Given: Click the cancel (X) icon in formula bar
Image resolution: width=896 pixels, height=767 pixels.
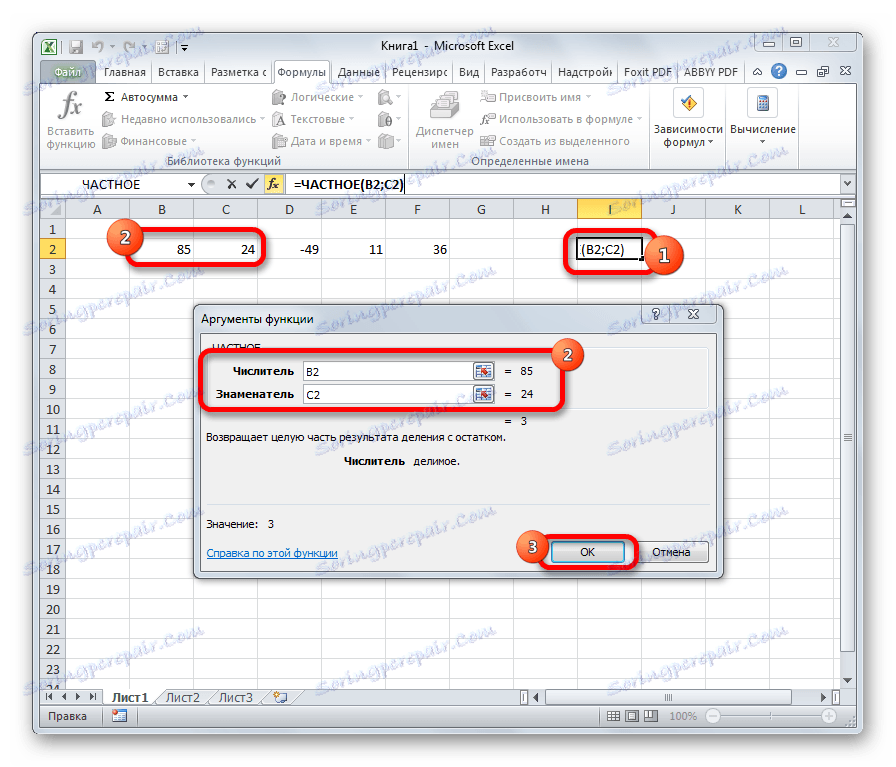Looking at the screenshot, I should coord(230,184).
